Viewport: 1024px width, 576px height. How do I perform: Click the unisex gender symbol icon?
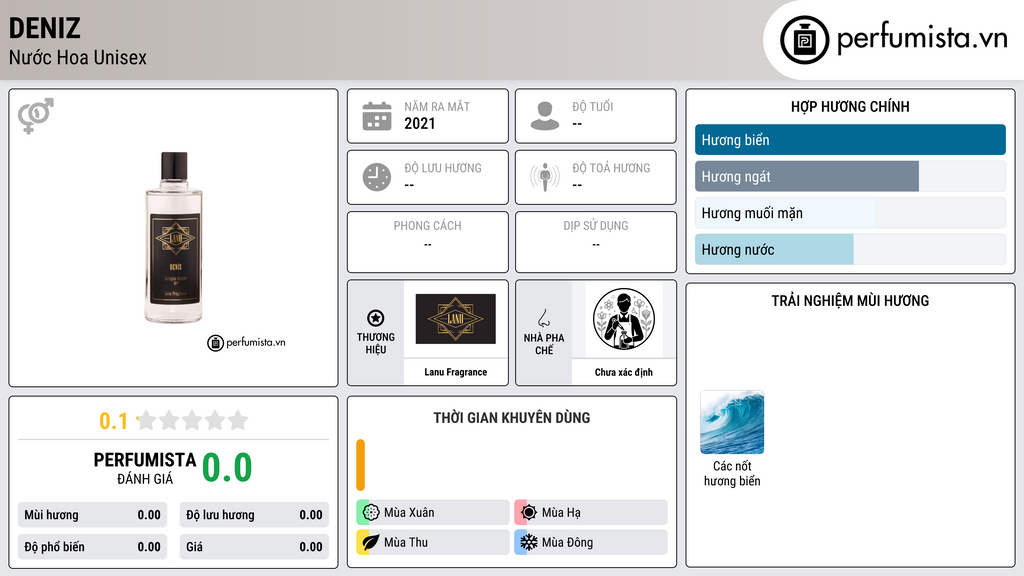36,116
